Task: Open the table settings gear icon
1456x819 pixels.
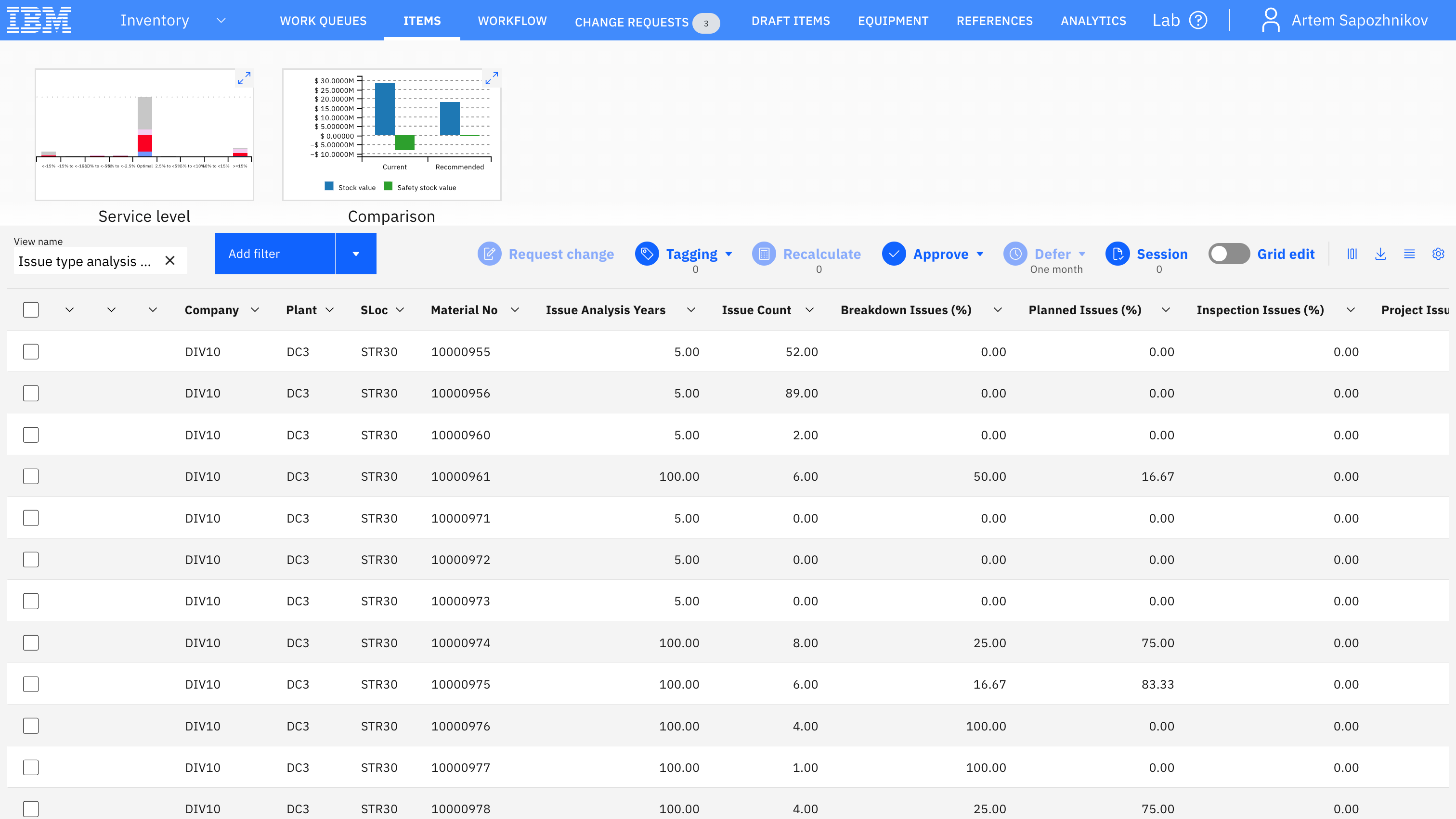Action: (x=1439, y=254)
